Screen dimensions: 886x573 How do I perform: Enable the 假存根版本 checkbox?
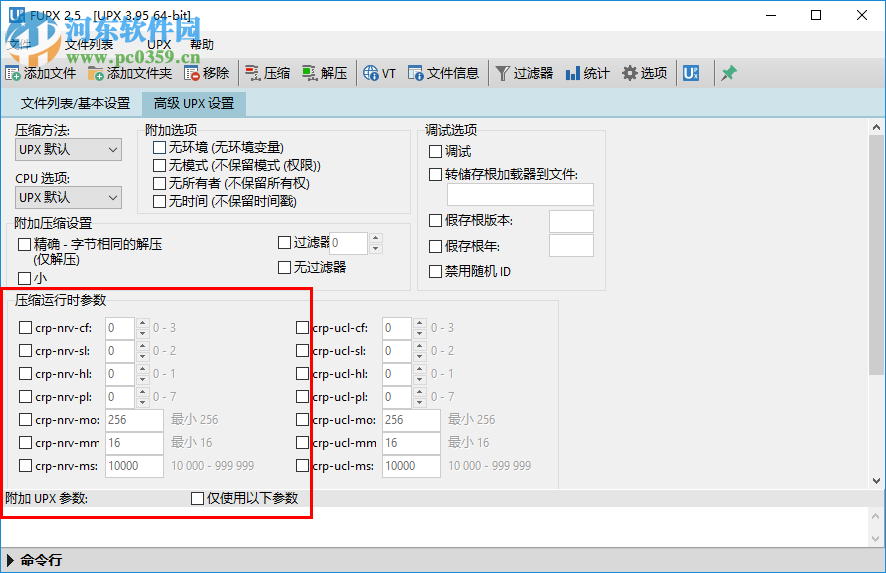(x=435, y=220)
